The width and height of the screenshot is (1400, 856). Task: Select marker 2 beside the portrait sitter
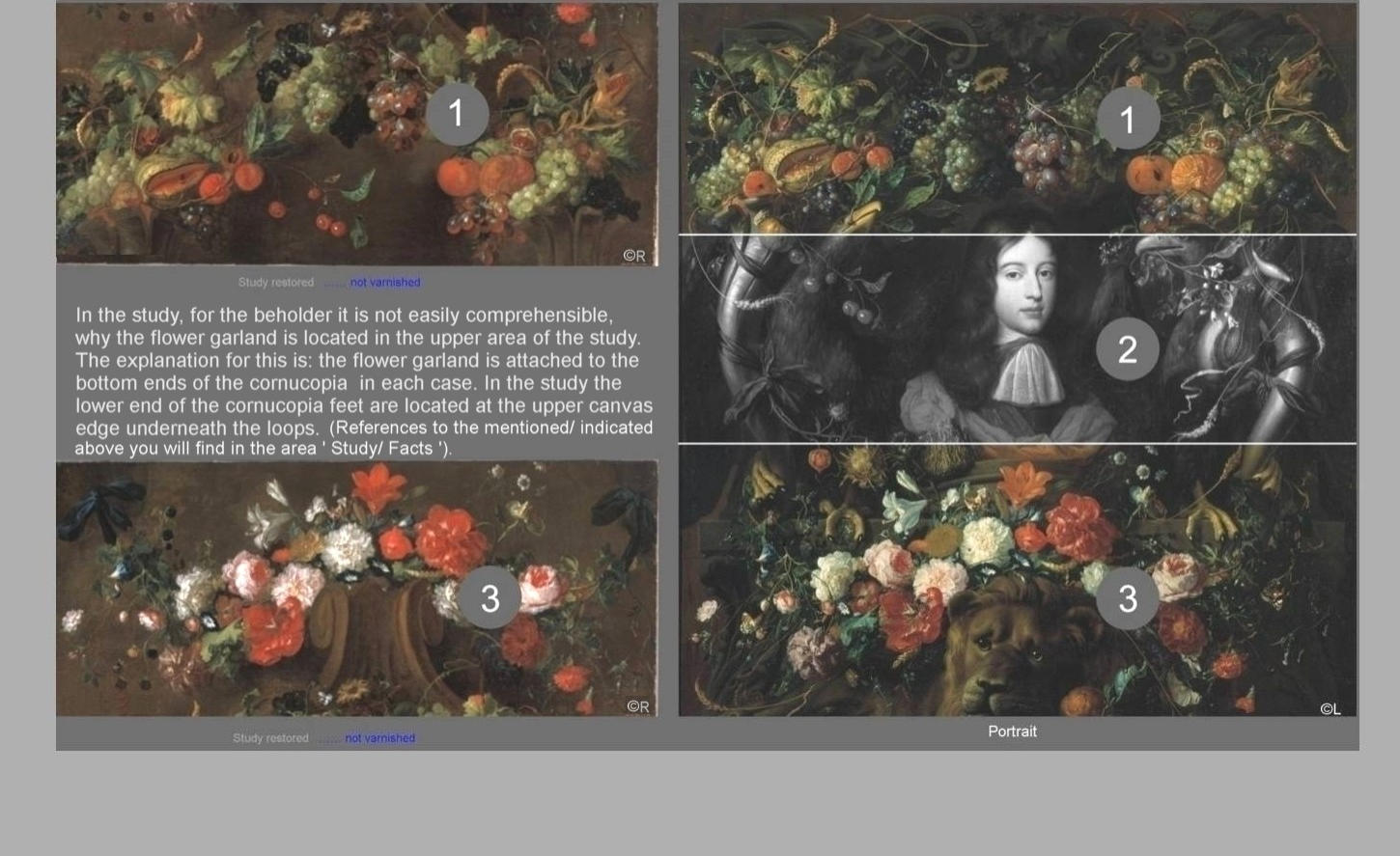1127,349
